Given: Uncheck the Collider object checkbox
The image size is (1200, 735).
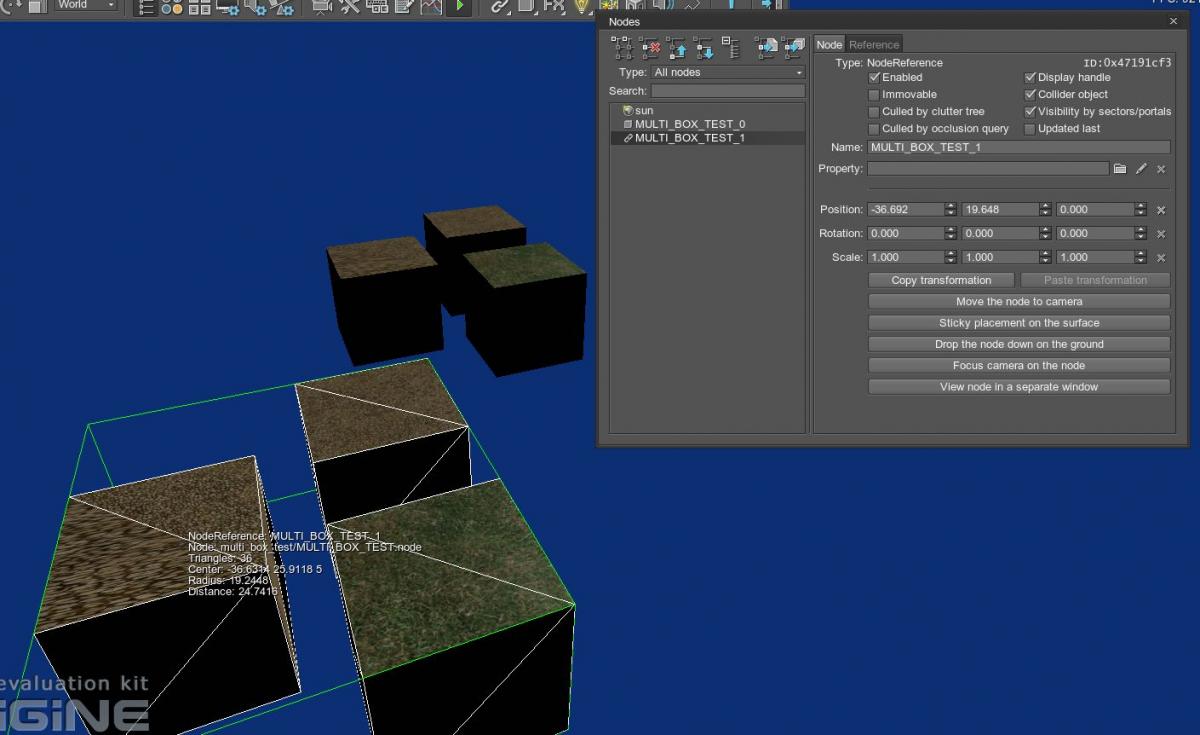Looking at the screenshot, I should coord(1031,95).
